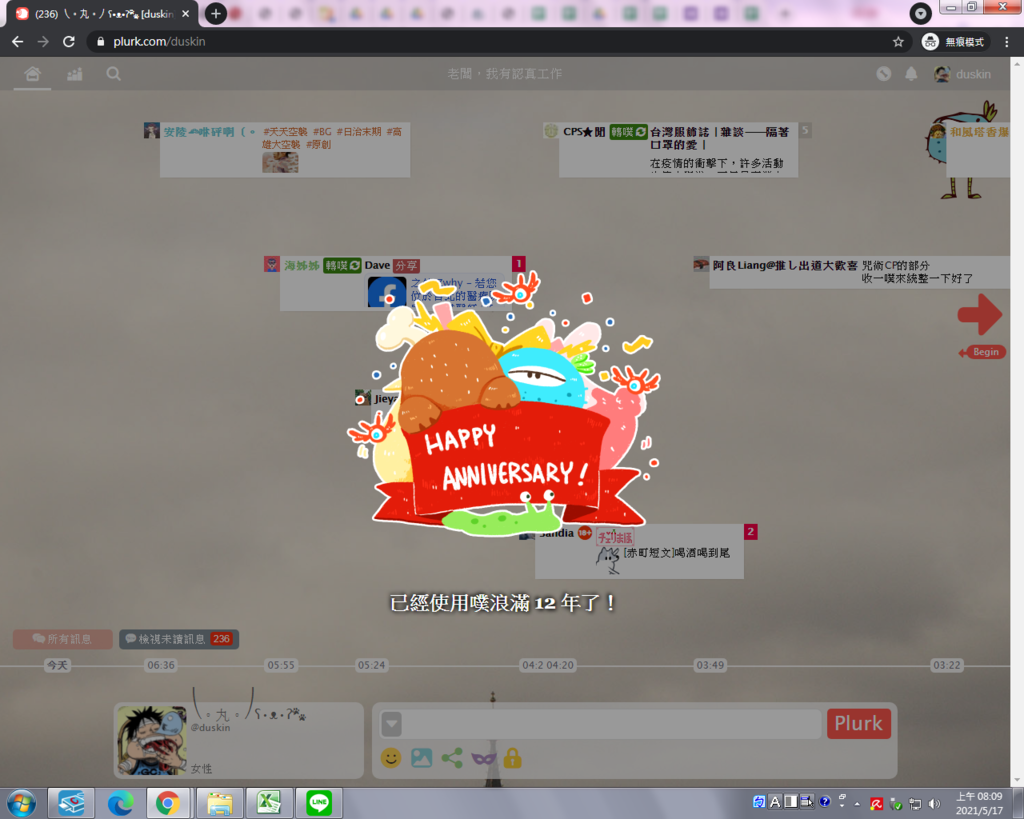Screen dimensions: 1024x819
Task: Click the 和風塔香爆 plurk at right edge
Action: tap(978, 150)
